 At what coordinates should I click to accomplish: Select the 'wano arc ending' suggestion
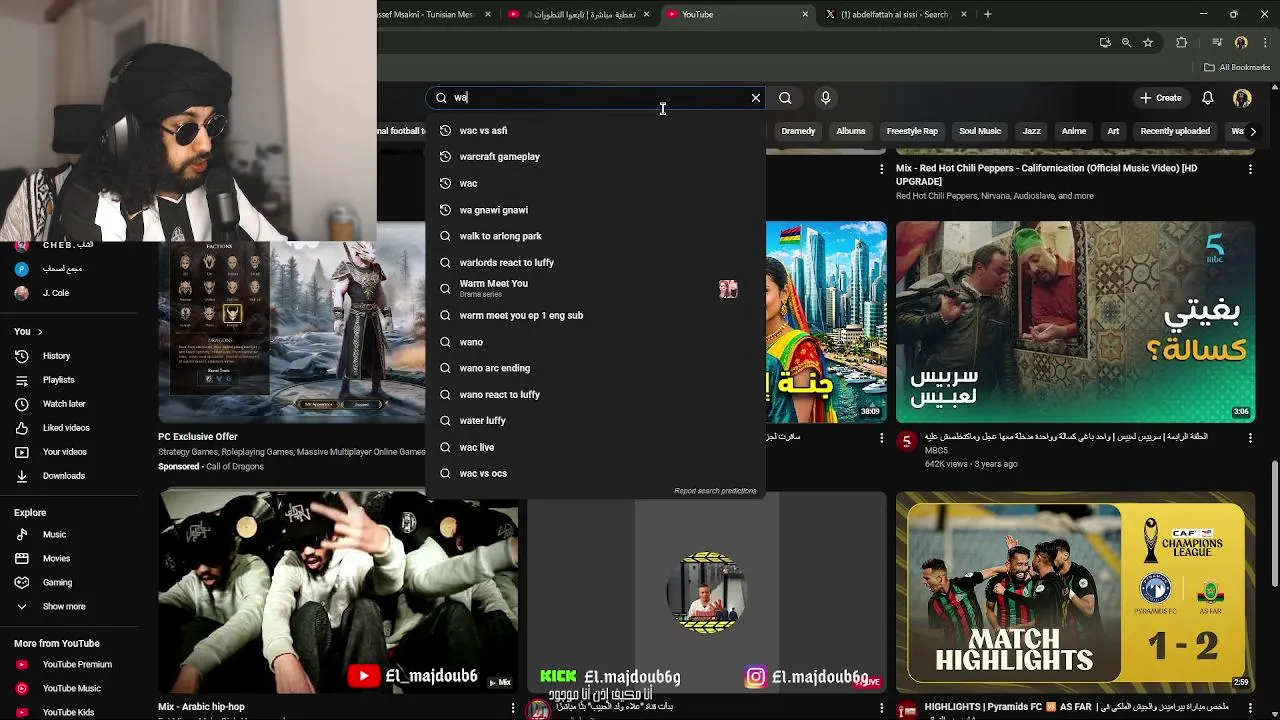(596, 368)
